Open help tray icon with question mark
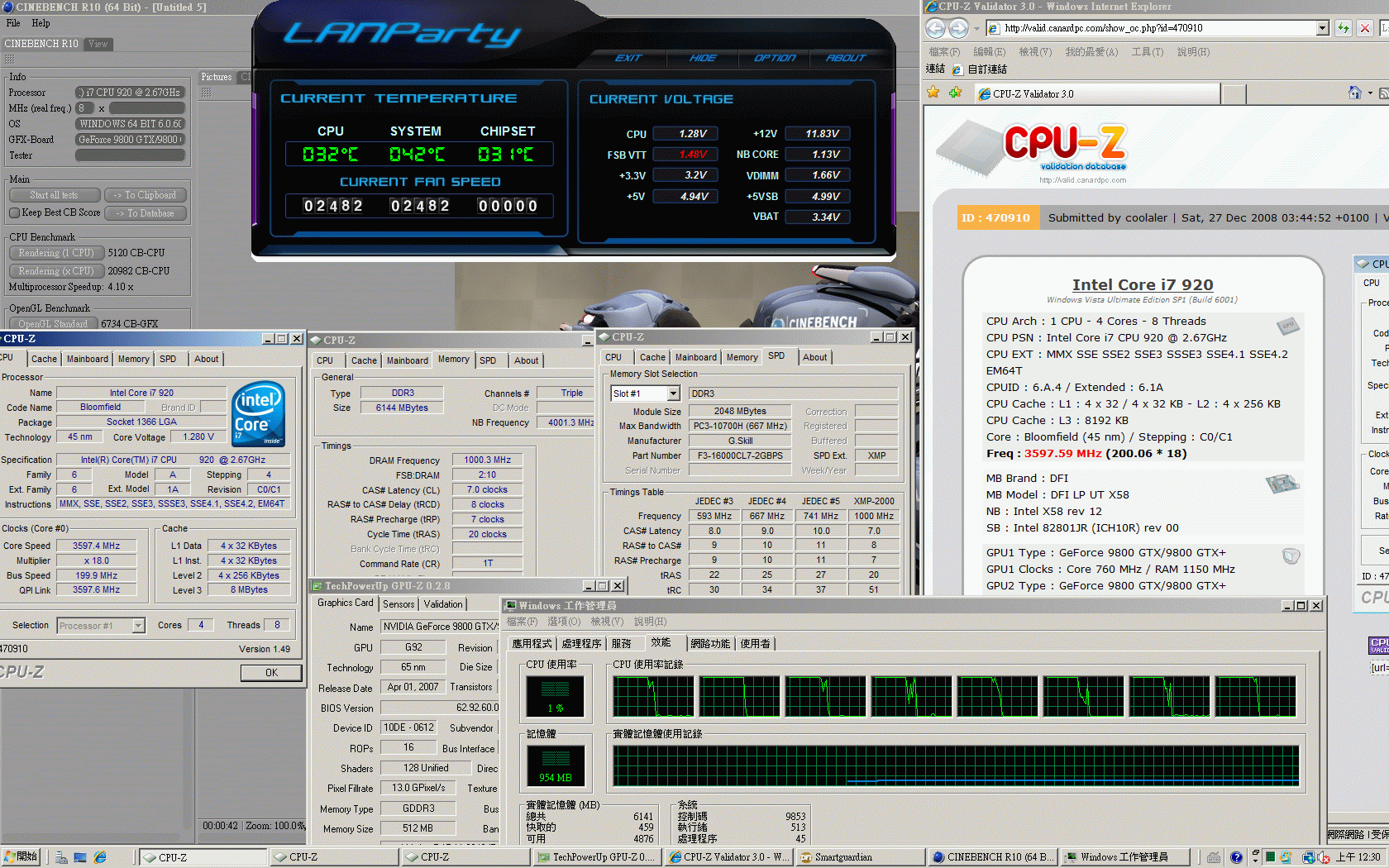This screenshot has height=868, width=1389. point(1236,857)
